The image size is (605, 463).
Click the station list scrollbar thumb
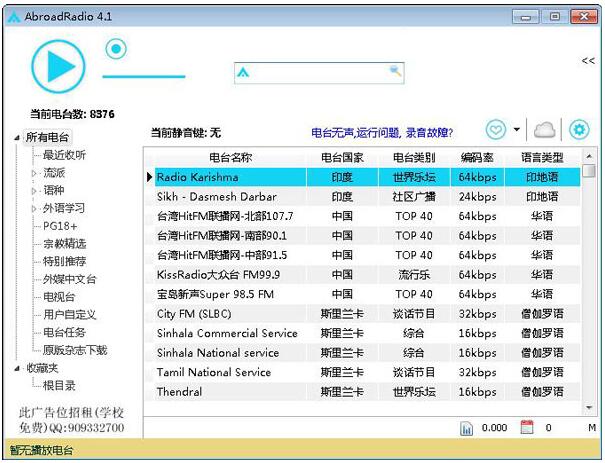[x=589, y=171]
